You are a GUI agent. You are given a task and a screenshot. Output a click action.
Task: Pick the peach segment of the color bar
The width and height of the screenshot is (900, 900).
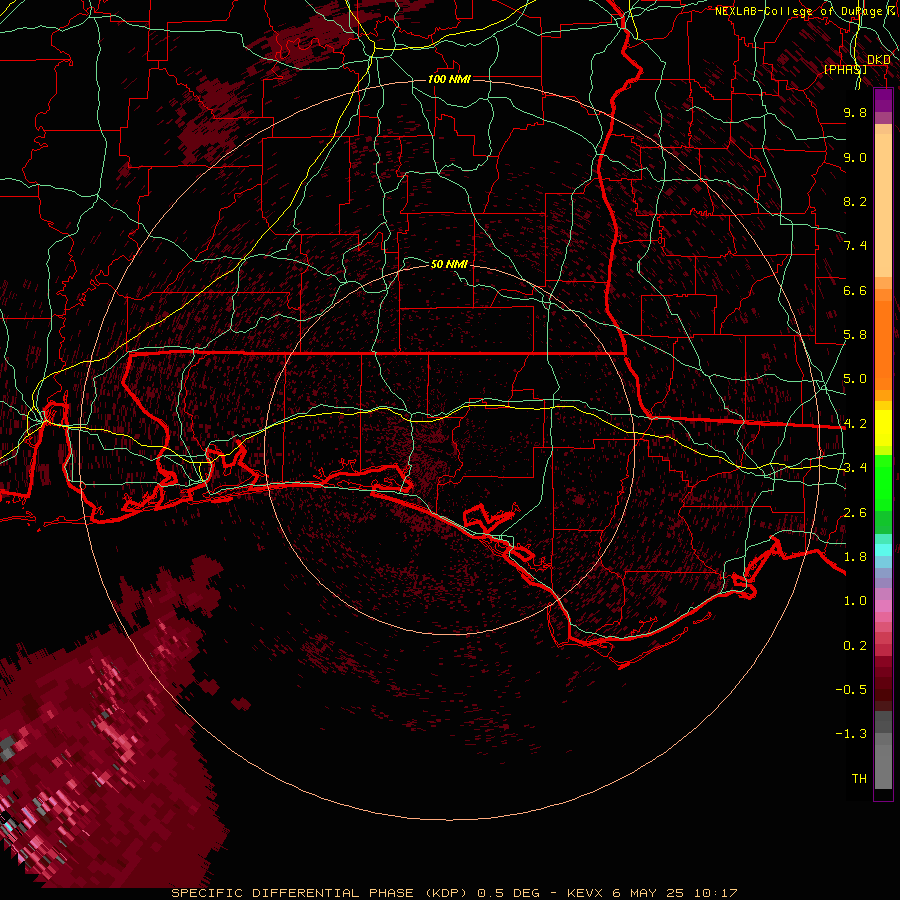coord(883,201)
